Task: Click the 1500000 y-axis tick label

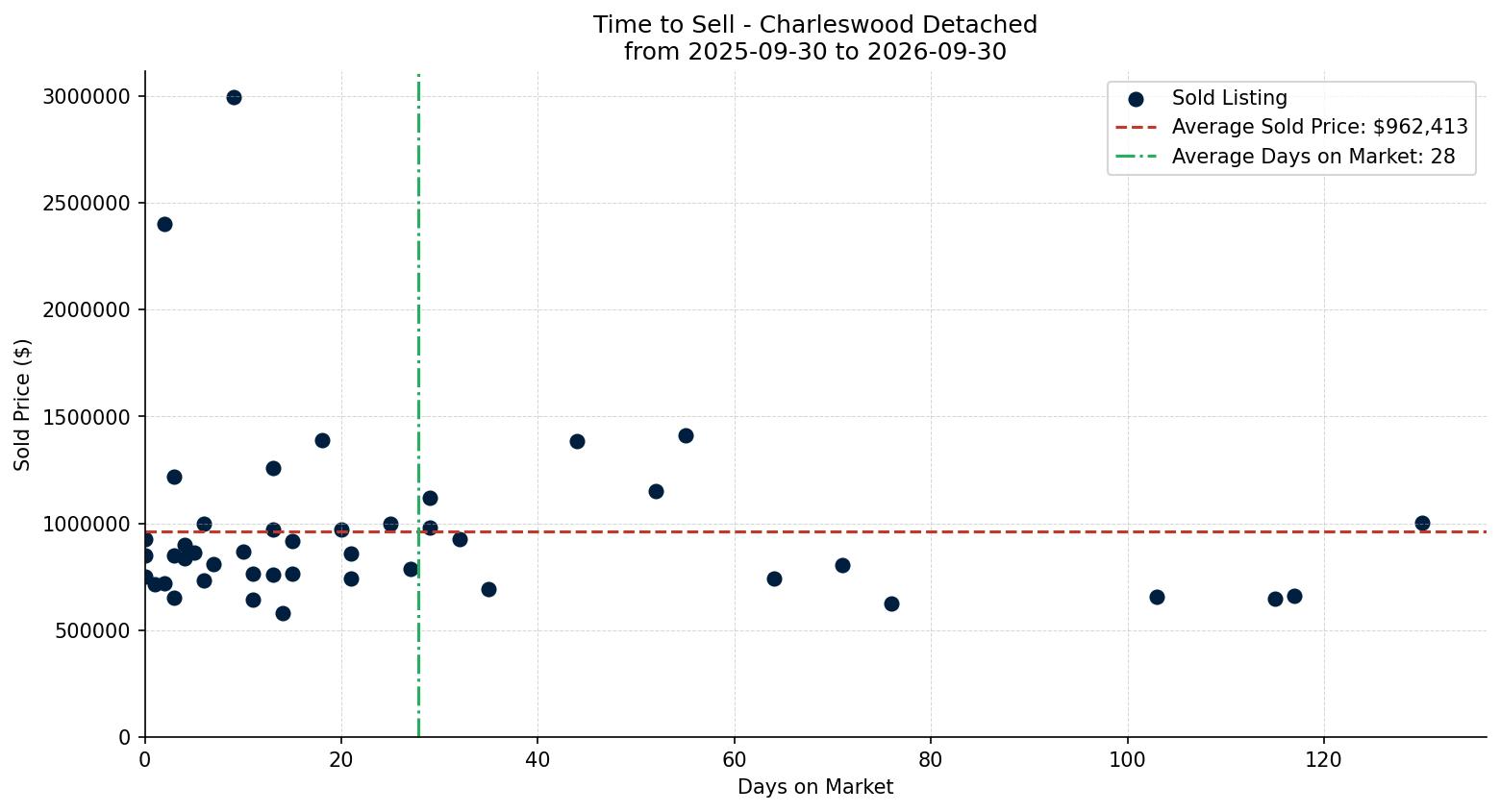Action: coord(87,417)
